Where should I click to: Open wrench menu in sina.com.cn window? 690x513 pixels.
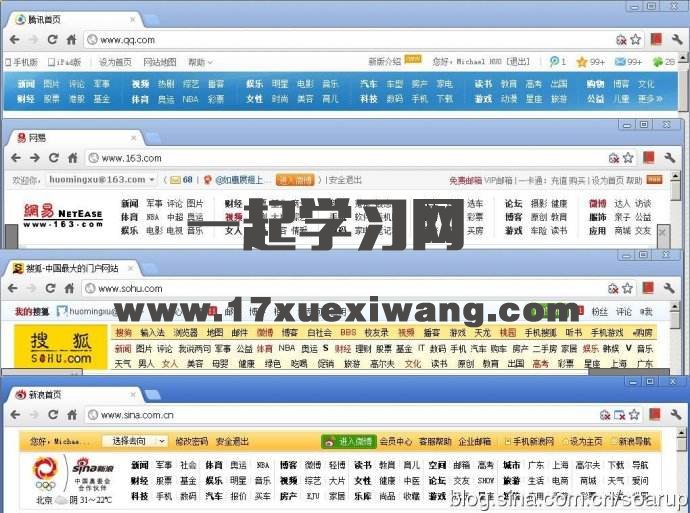pyautogui.click(x=676, y=414)
